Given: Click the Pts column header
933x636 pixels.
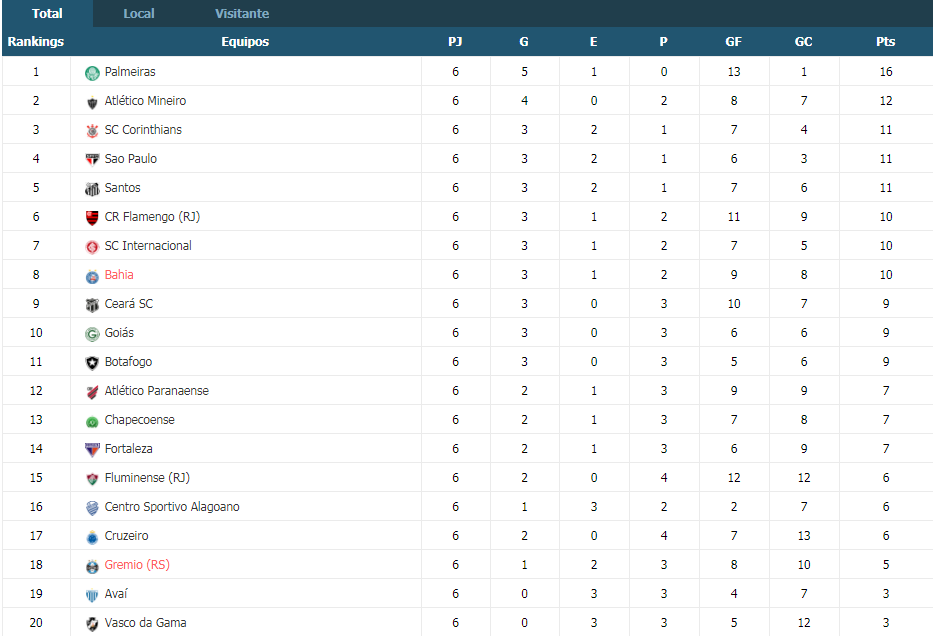Looking at the screenshot, I should click(885, 42).
